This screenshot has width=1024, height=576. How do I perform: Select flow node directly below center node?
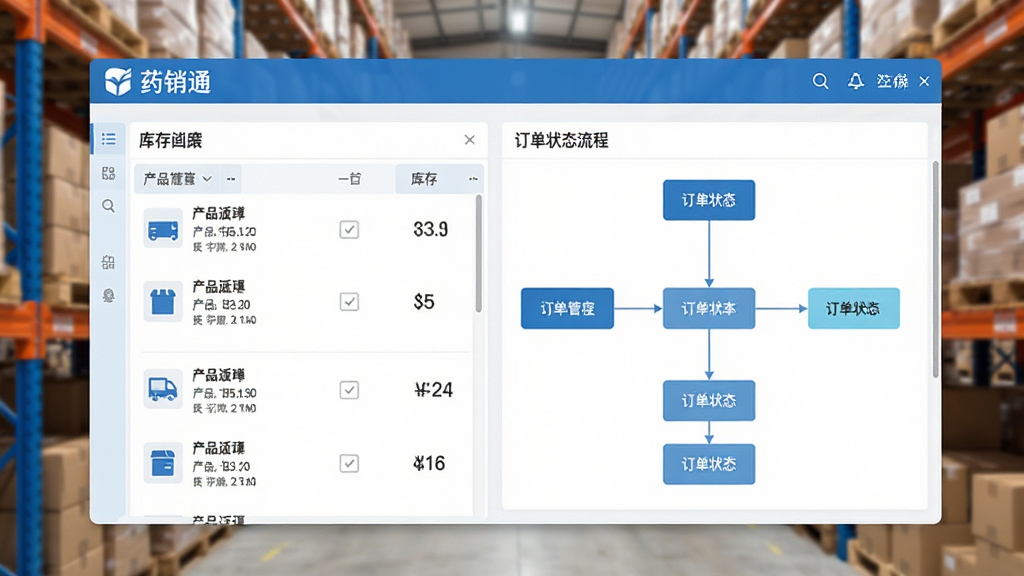pos(709,400)
